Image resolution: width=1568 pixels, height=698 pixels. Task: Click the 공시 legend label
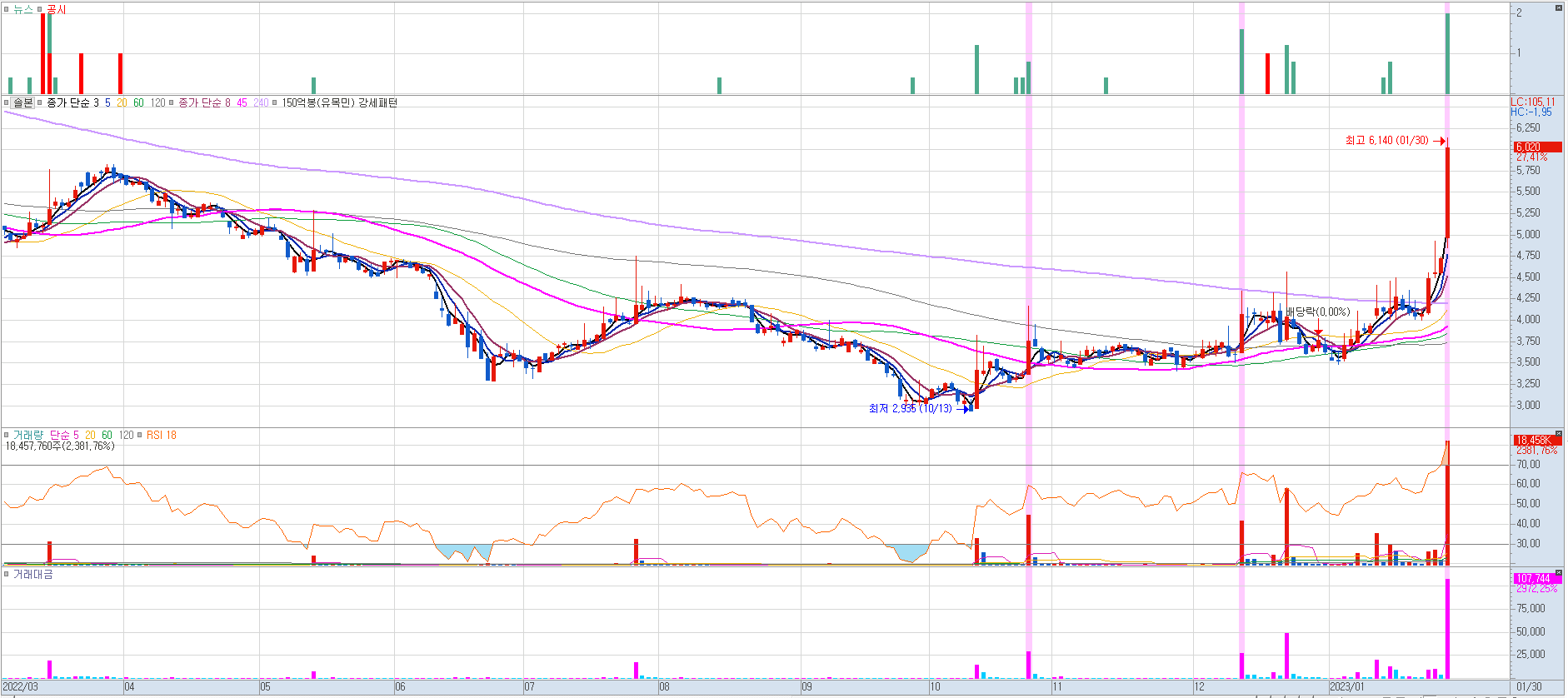(56, 9)
